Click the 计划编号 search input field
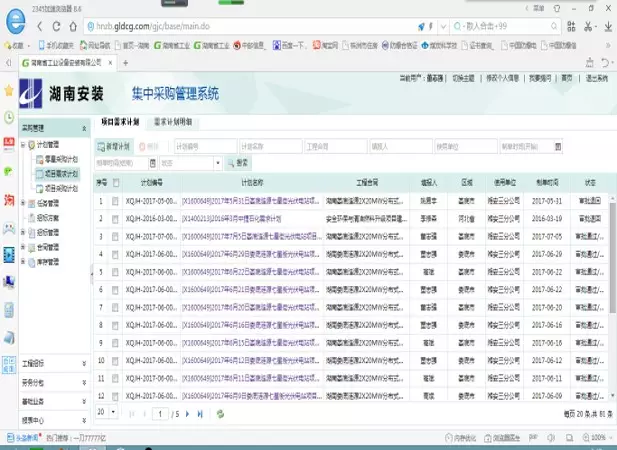Viewport: 617px width, 450px height. click(x=205, y=146)
